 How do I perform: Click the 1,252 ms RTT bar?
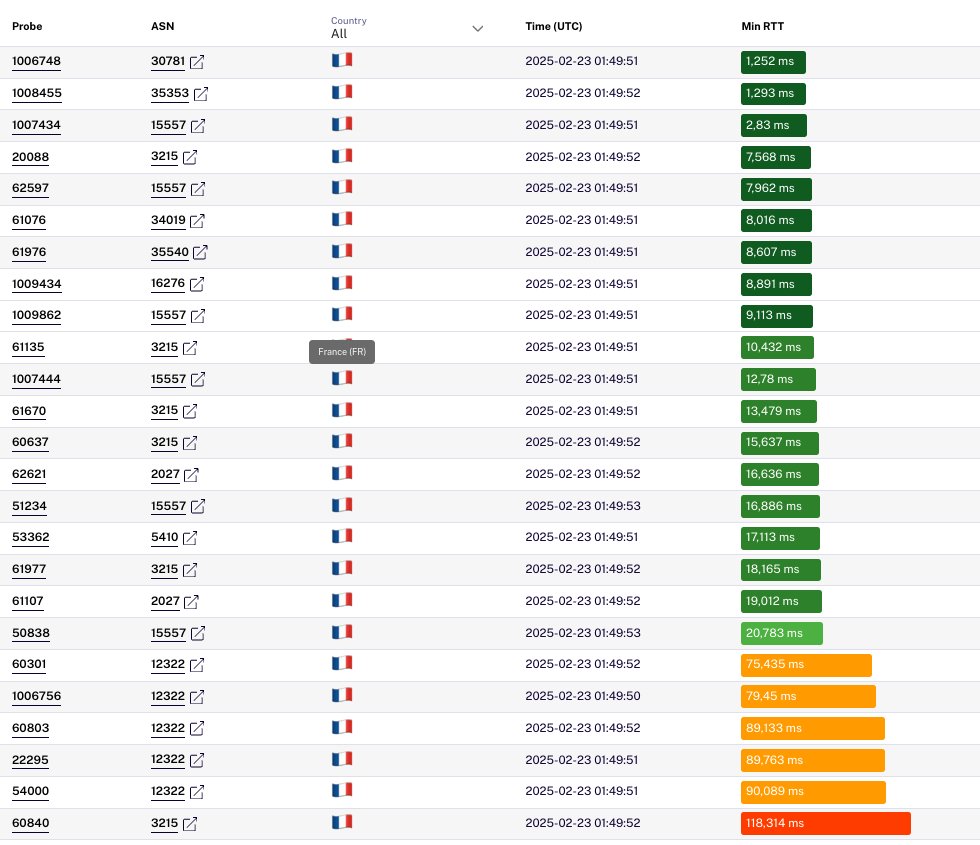[x=773, y=62]
